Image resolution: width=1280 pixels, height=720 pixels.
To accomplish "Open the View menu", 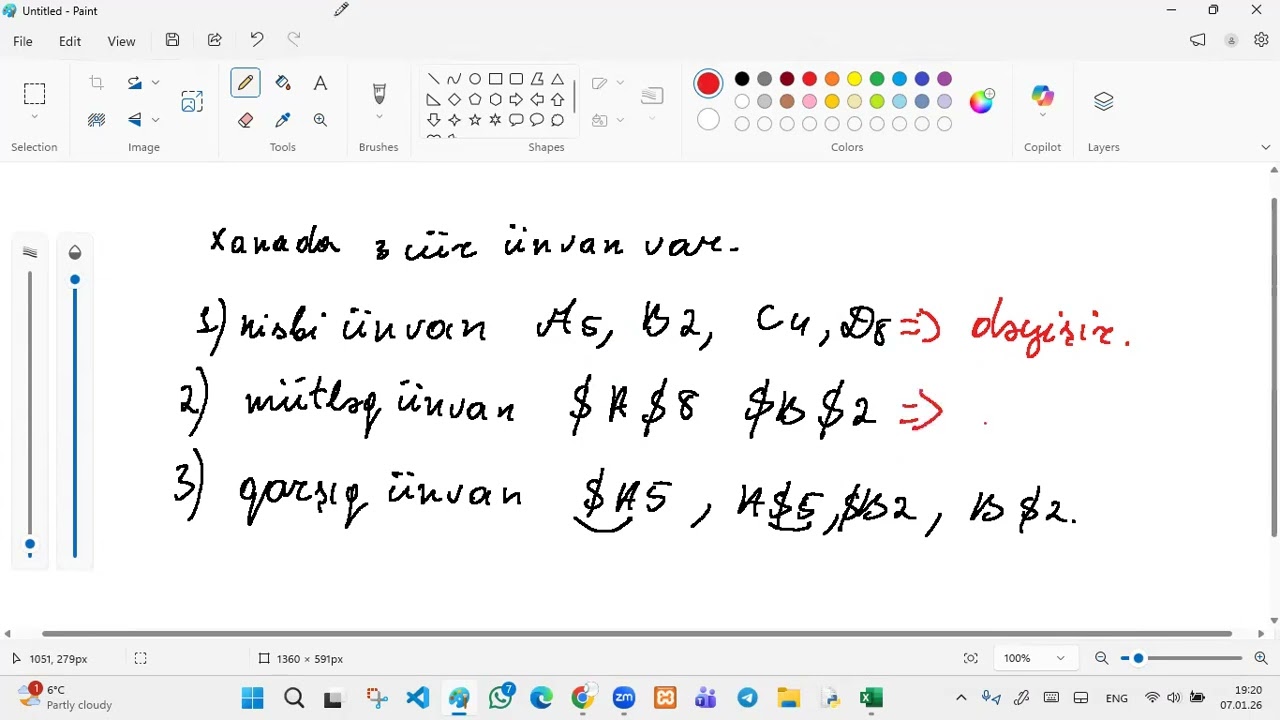I will [121, 41].
